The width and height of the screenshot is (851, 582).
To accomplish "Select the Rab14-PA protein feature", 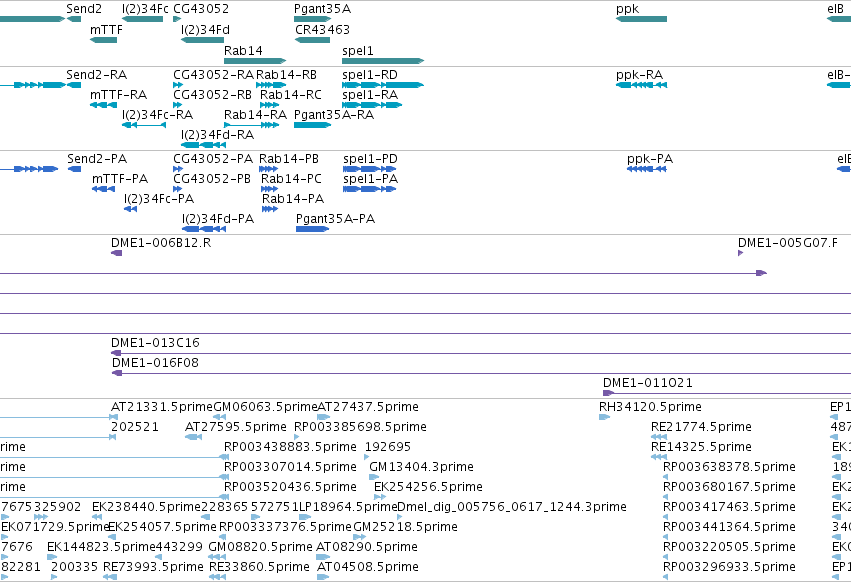I will [x=270, y=209].
